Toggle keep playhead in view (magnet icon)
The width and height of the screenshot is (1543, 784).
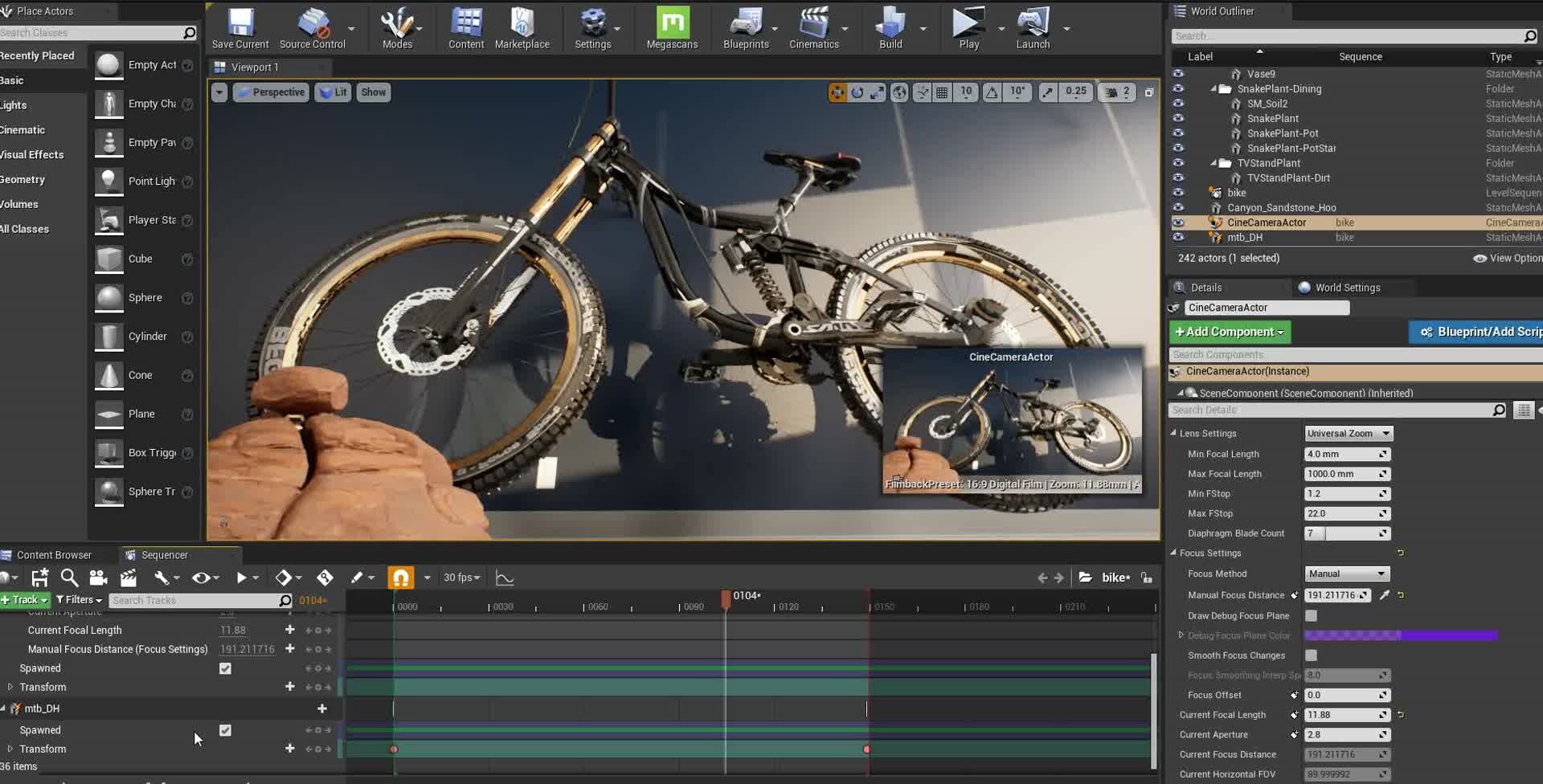coord(400,577)
